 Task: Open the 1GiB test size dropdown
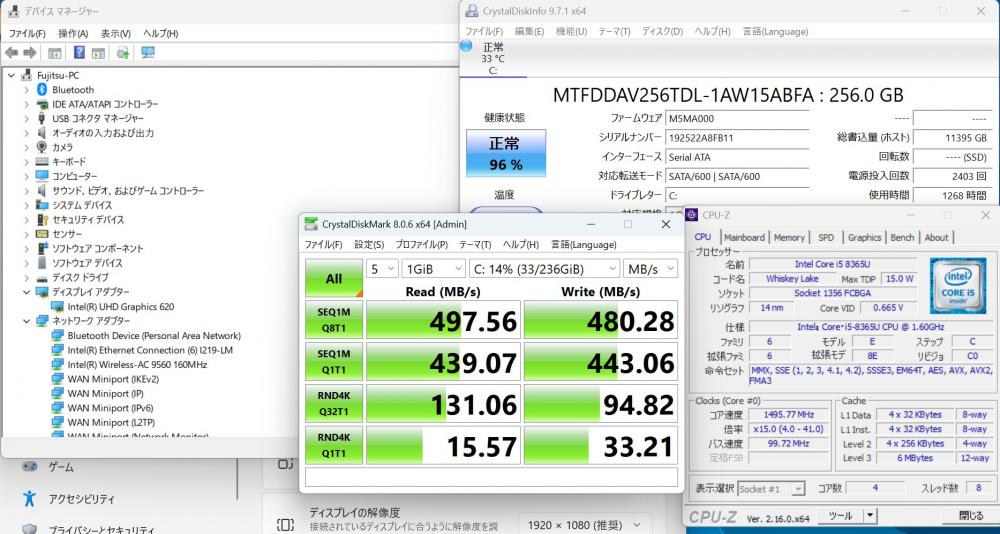pos(432,269)
